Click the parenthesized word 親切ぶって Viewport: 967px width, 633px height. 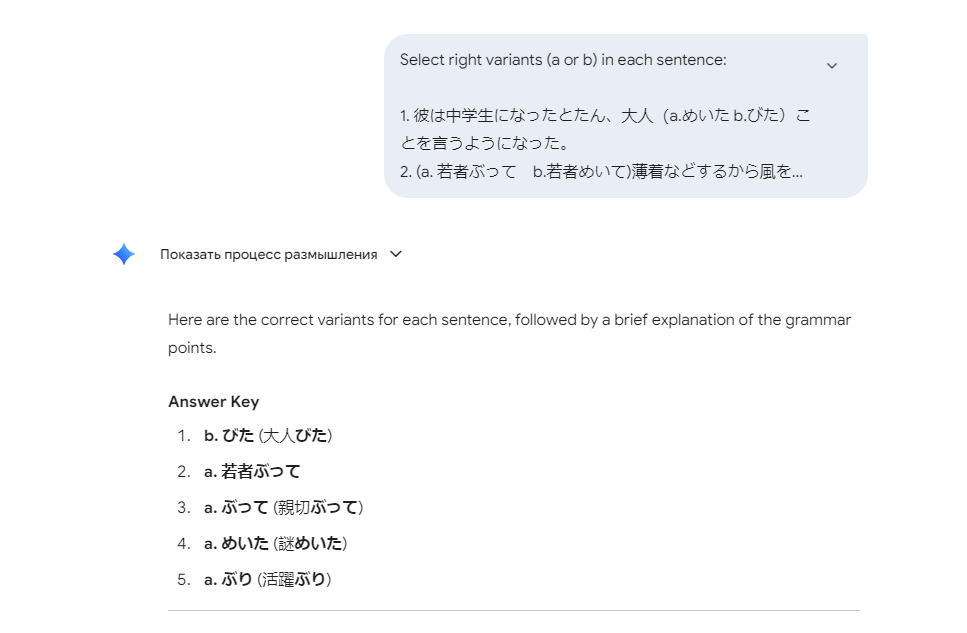tap(318, 508)
